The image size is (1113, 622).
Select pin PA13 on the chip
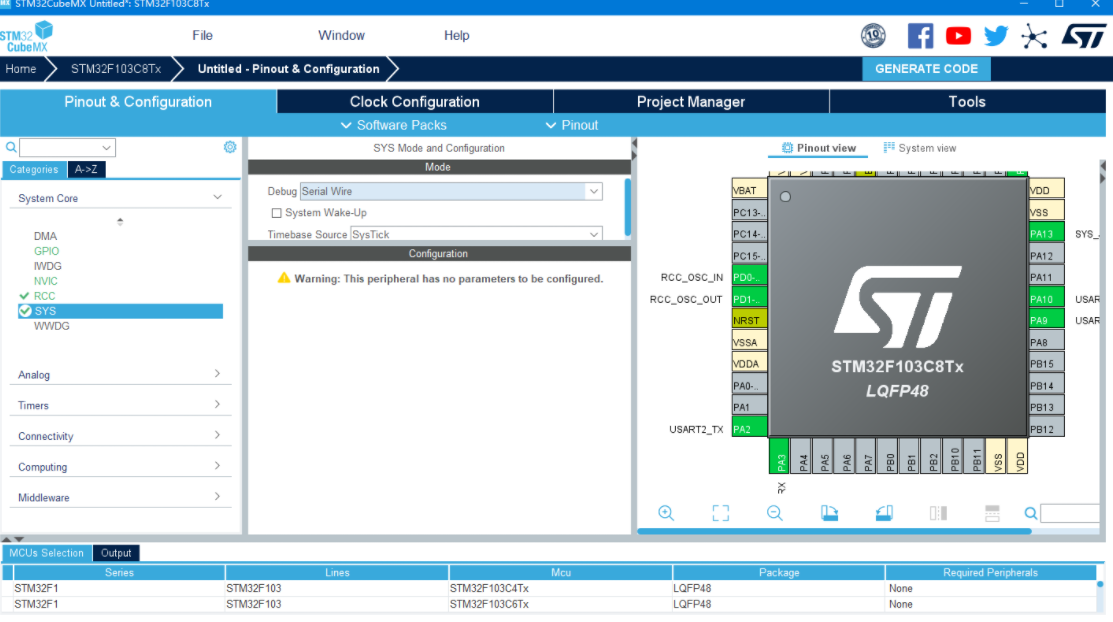click(1046, 233)
